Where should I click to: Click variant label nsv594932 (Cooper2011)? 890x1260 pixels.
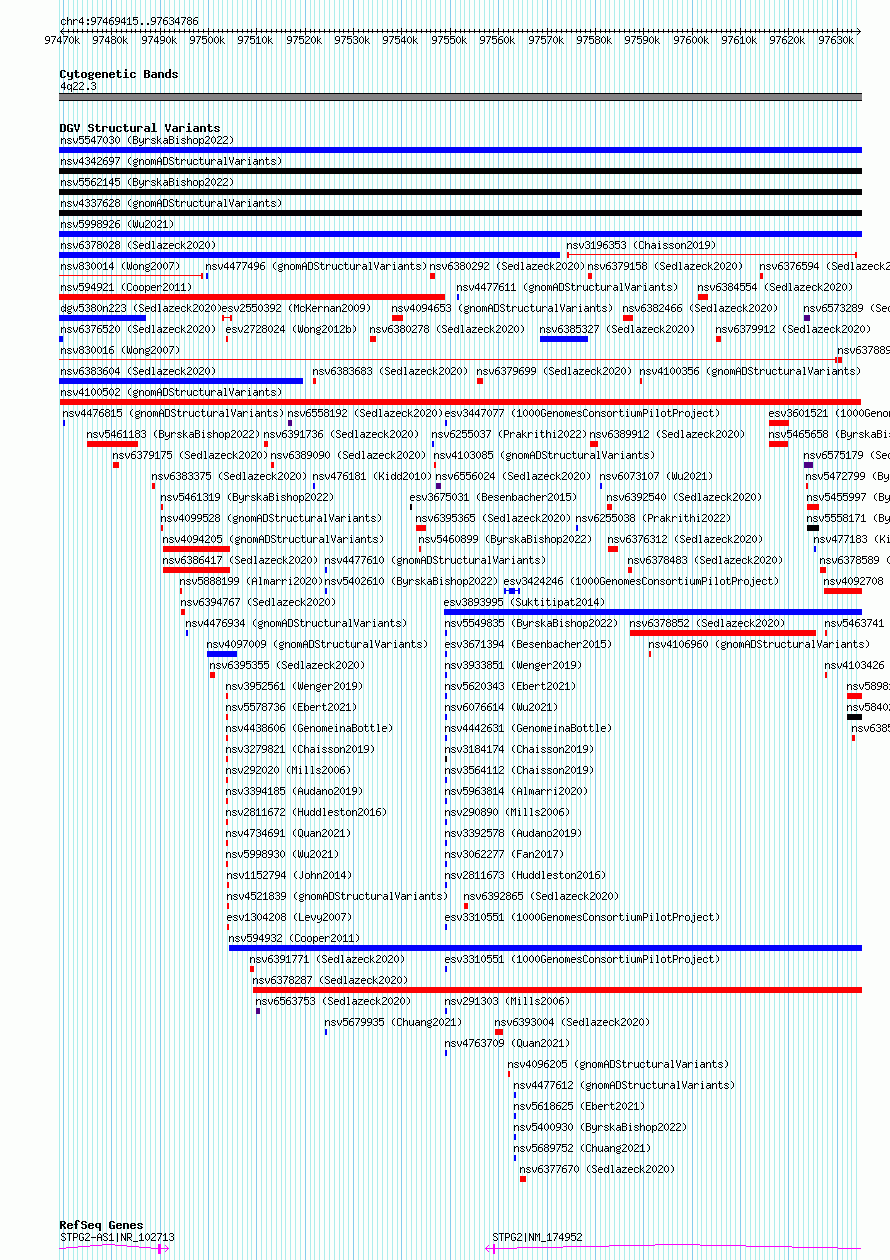(294, 938)
